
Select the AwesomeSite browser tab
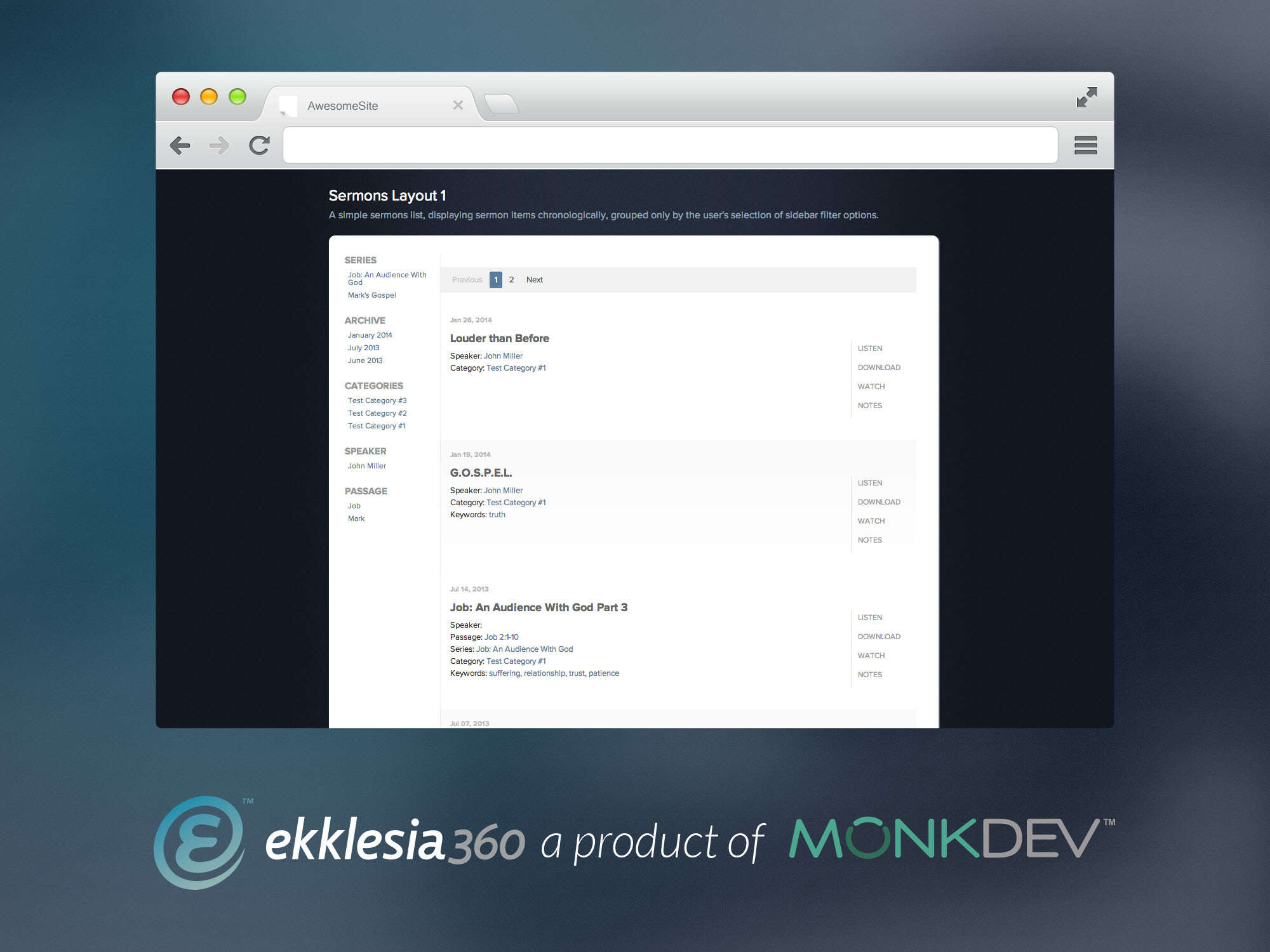coord(343,106)
